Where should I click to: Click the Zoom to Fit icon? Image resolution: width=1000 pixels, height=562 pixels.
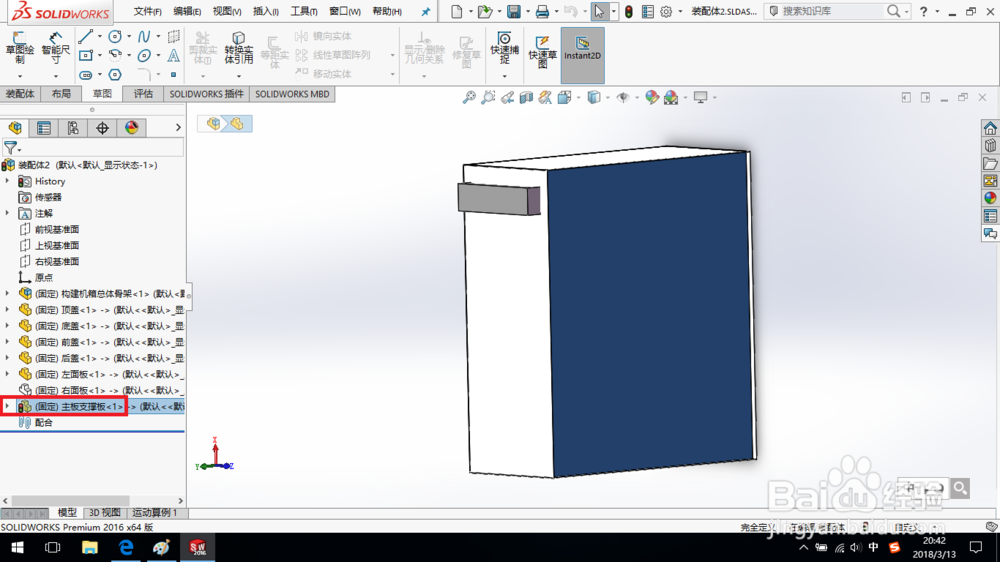pos(469,97)
